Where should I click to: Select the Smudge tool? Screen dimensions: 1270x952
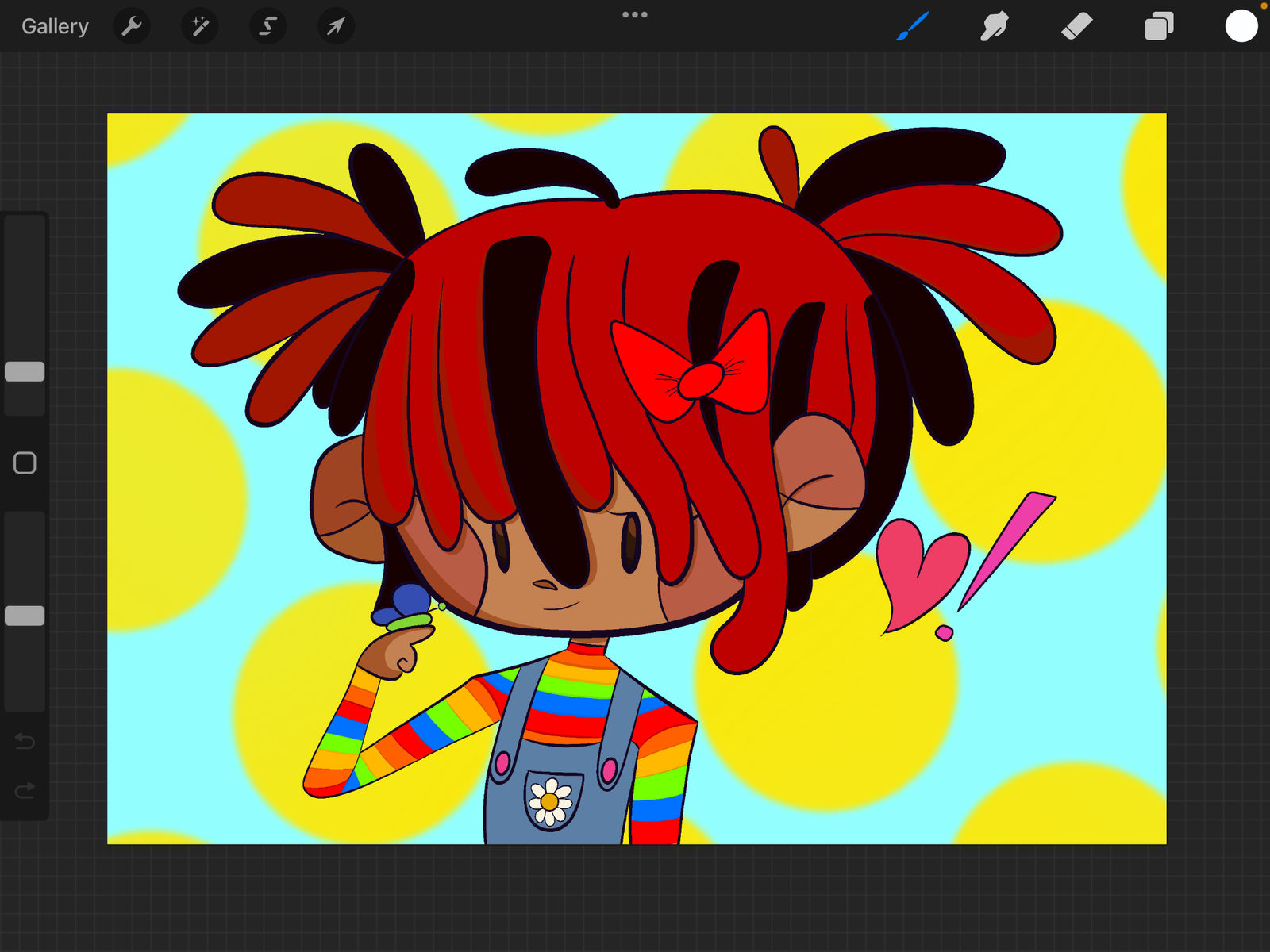995,26
